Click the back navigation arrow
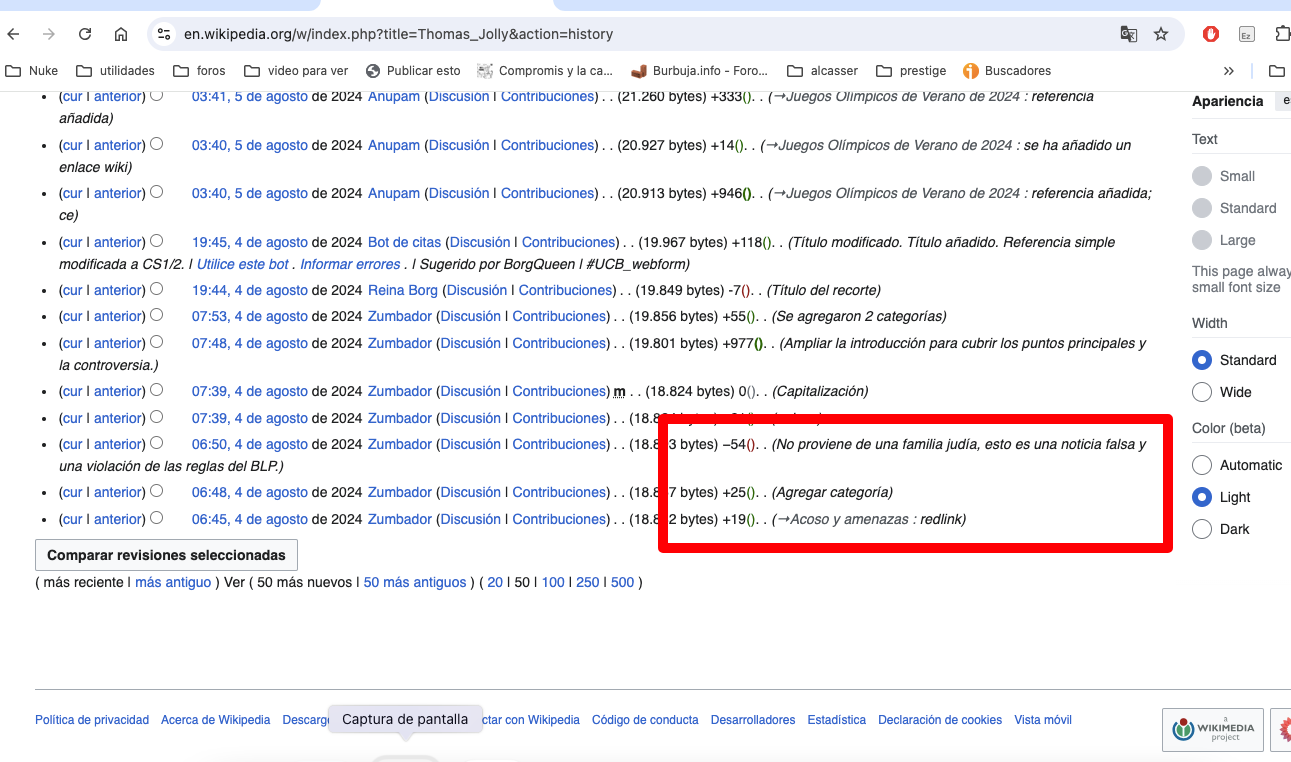The height and width of the screenshot is (762, 1291). click(13, 34)
